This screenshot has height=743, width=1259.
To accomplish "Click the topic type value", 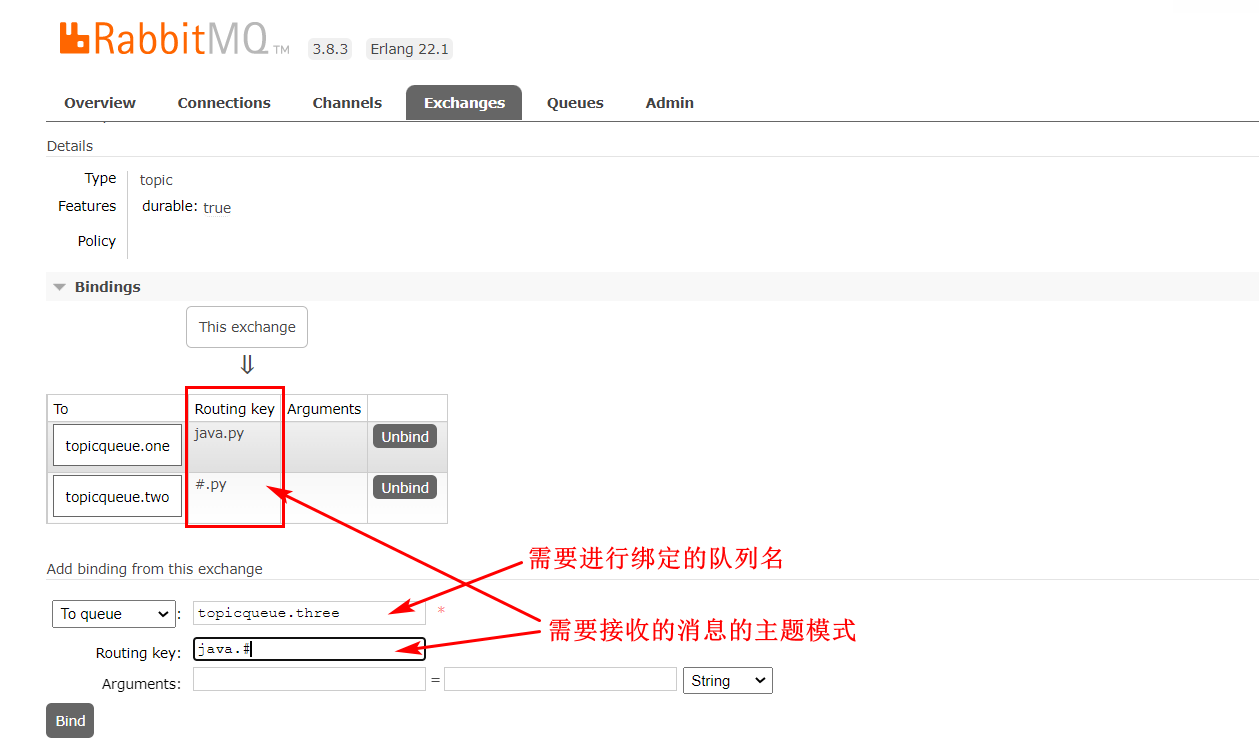I will coord(156,180).
